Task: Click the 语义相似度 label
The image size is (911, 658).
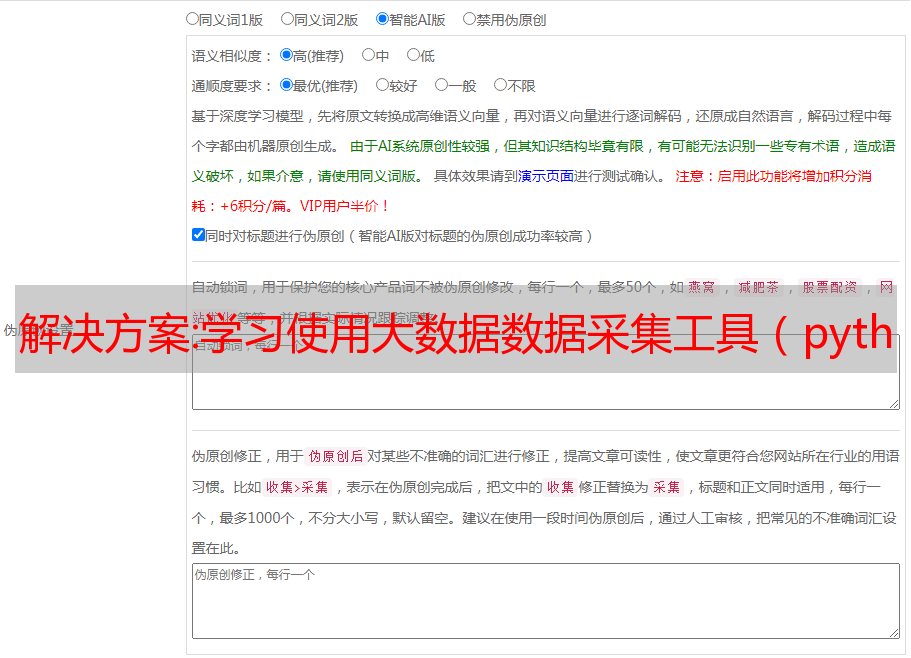Action: point(232,56)
